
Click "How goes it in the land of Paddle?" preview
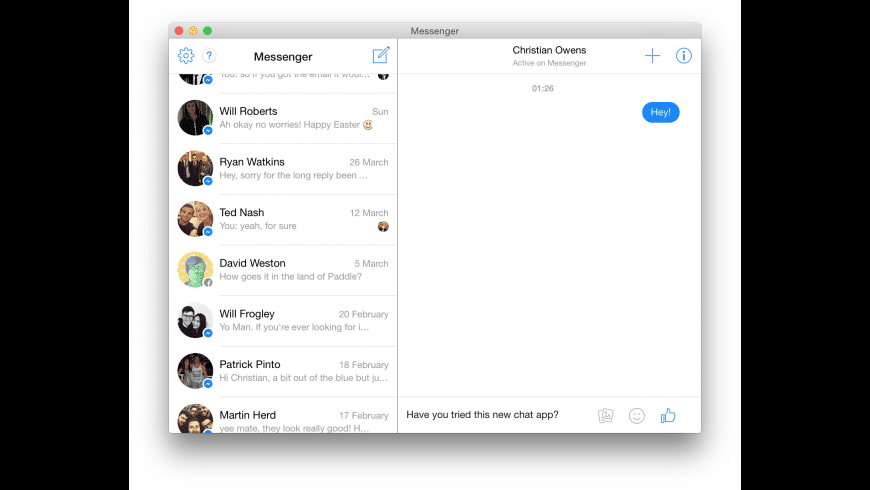(290, 276)
